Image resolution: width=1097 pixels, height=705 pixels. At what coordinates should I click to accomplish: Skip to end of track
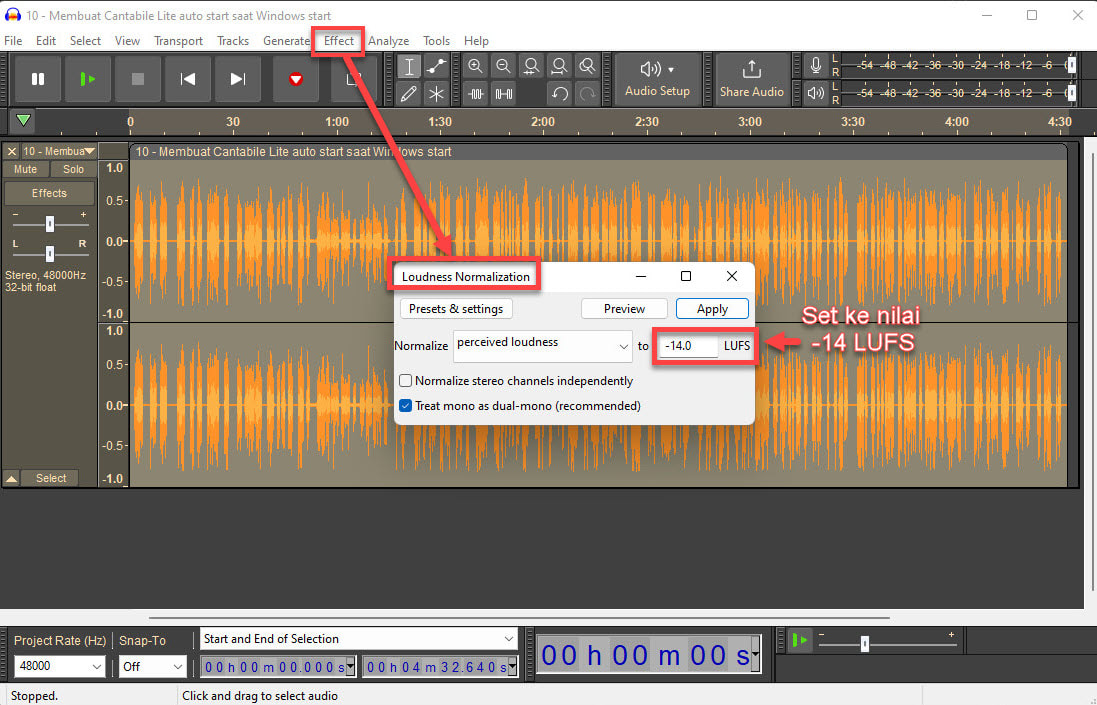click(238, 79)
